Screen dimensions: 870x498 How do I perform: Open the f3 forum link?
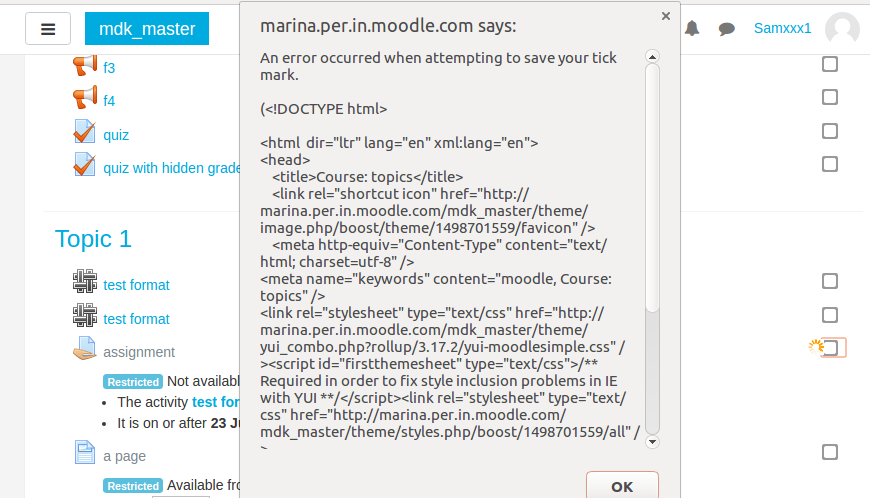pos(109,68)
